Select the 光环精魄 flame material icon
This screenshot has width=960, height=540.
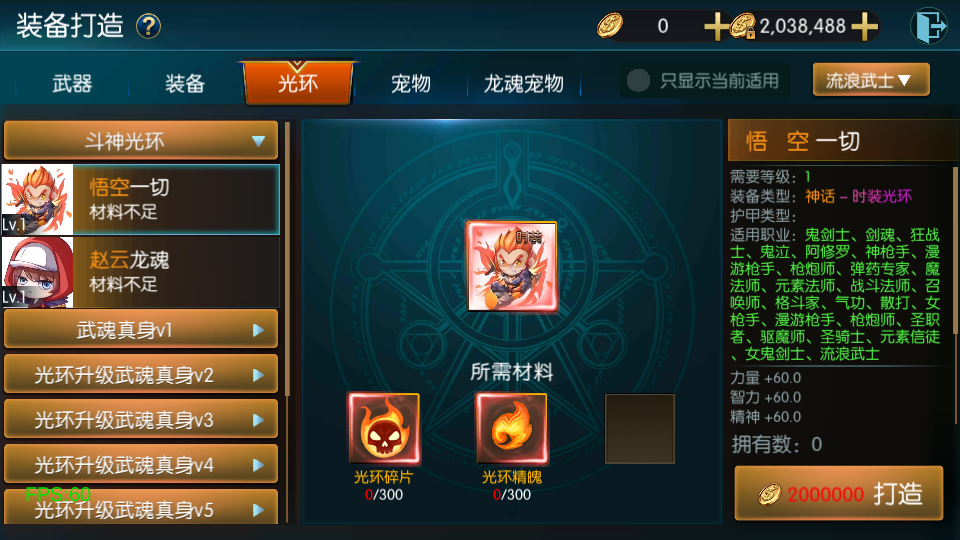512,429
